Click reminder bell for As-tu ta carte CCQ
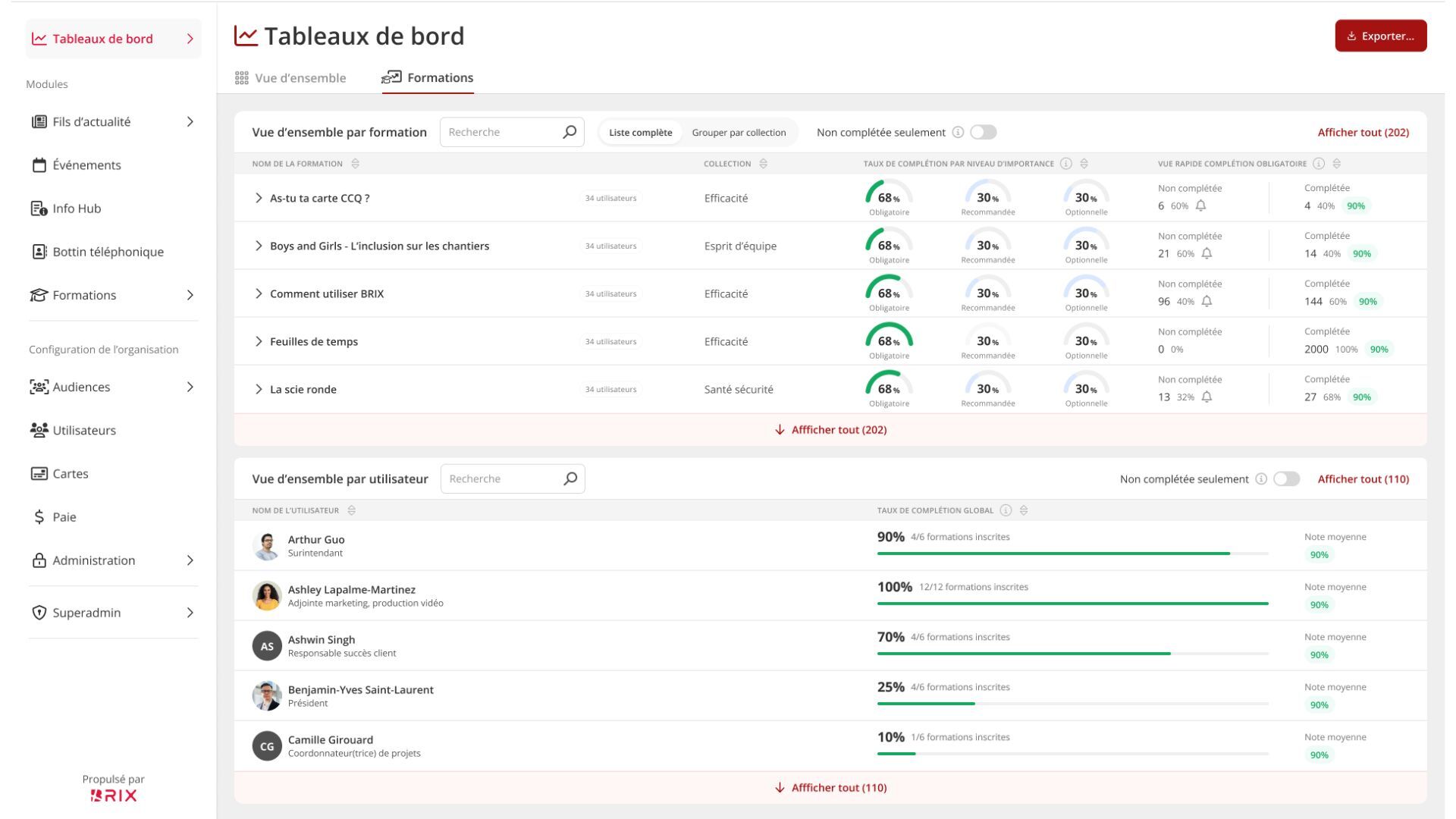Screen dimensions: 1456x819 click(x=1201, y=206)
